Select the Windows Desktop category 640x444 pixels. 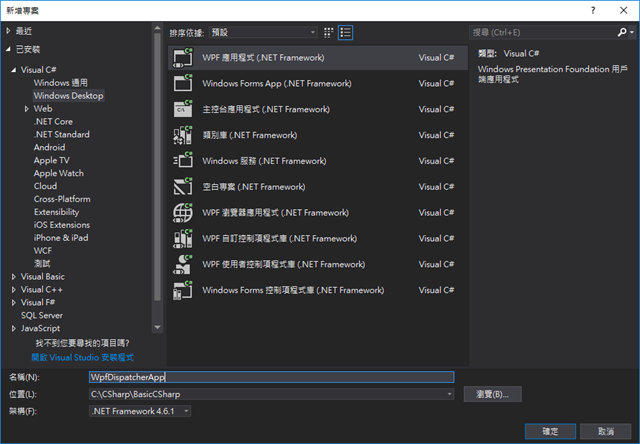coord(68,95)
